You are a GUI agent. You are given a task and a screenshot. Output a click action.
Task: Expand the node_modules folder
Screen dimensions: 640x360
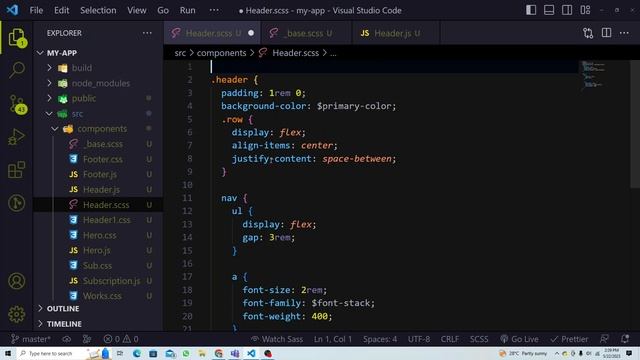click(98, 83)
